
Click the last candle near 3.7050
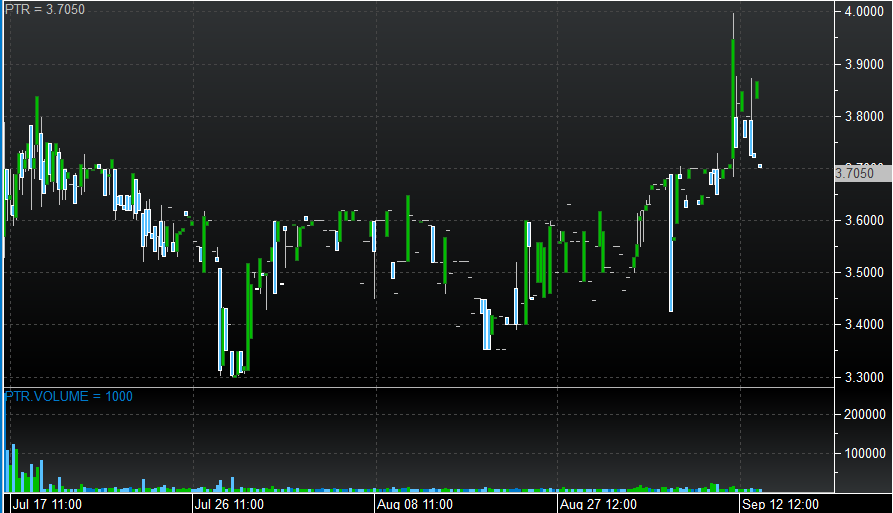point(760,166)
